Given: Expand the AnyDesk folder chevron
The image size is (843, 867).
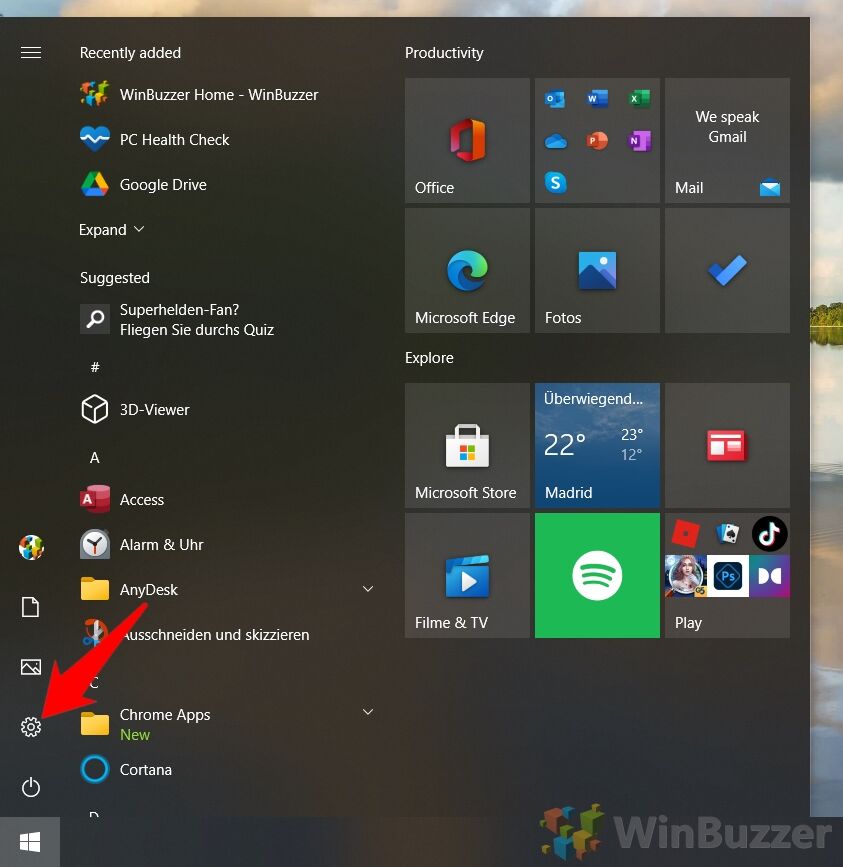Looking at the screenshot, I should tap(368, 589).
